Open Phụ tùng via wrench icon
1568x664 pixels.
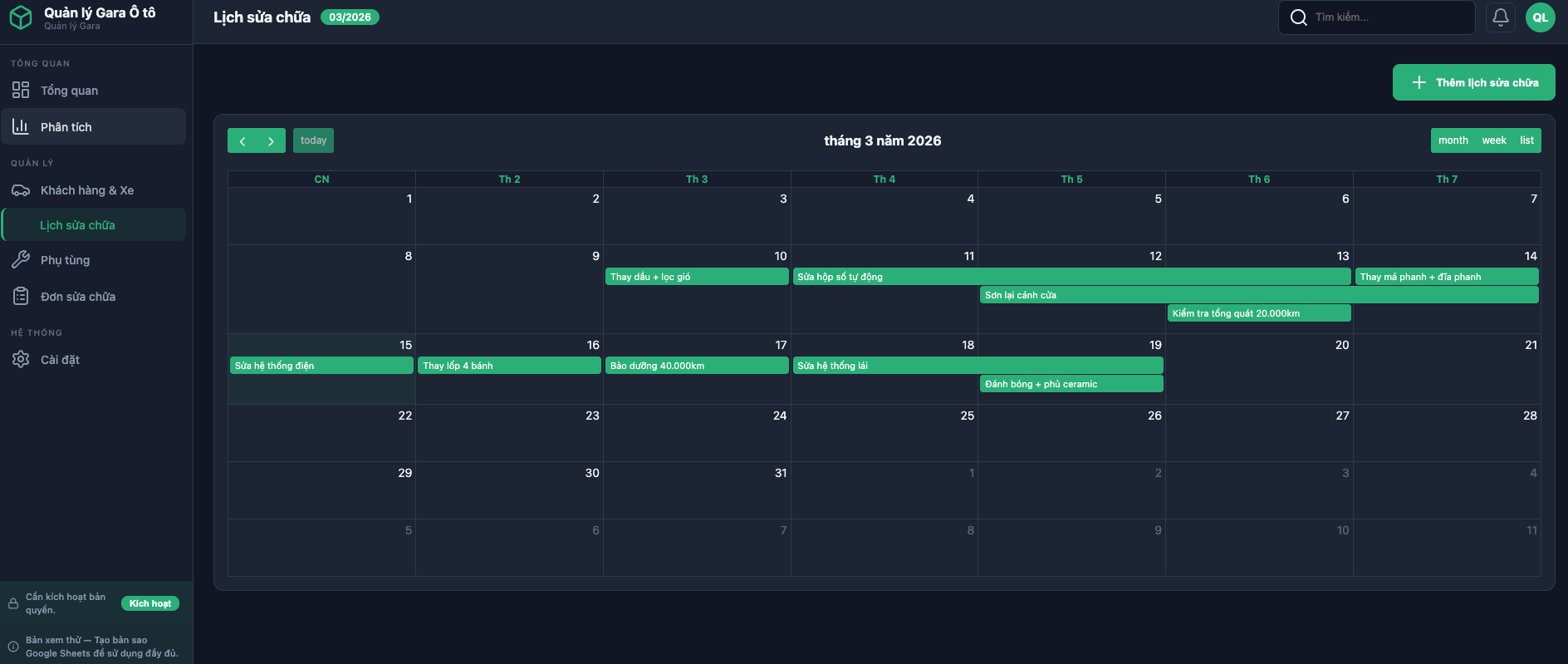click(21, 260)
